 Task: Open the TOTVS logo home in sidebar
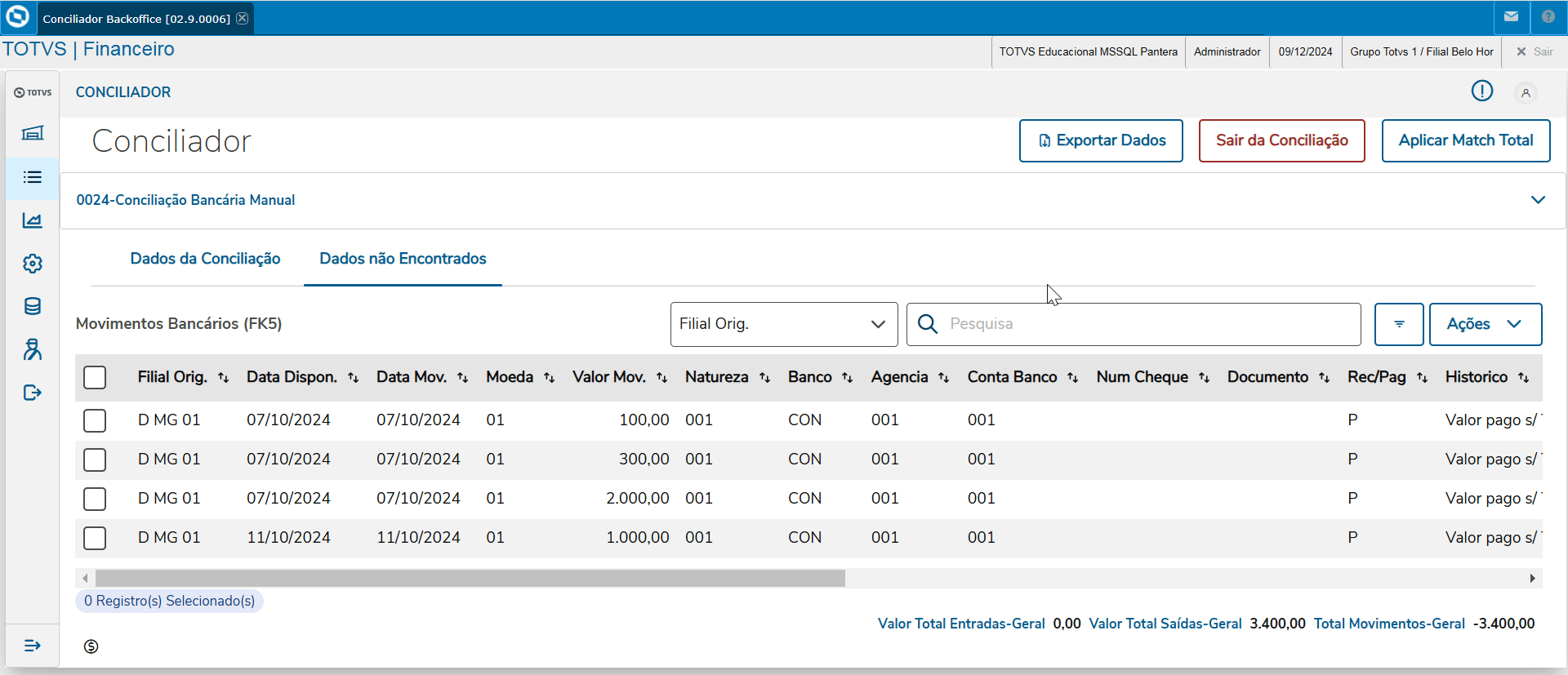tap(33, 92)
